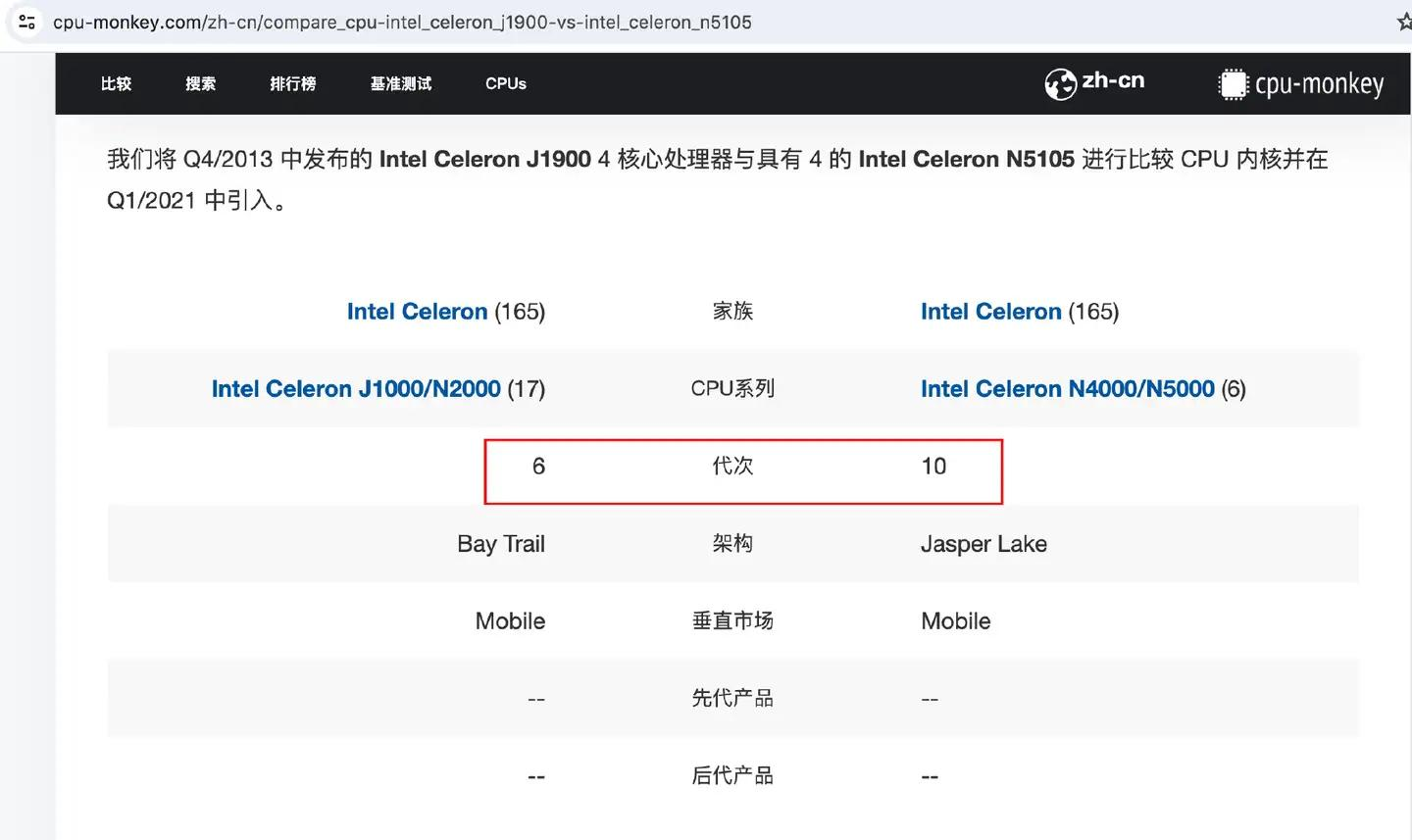Click the Jasper Lake architecture cell

pyautogui.click(x=983, y=544)
